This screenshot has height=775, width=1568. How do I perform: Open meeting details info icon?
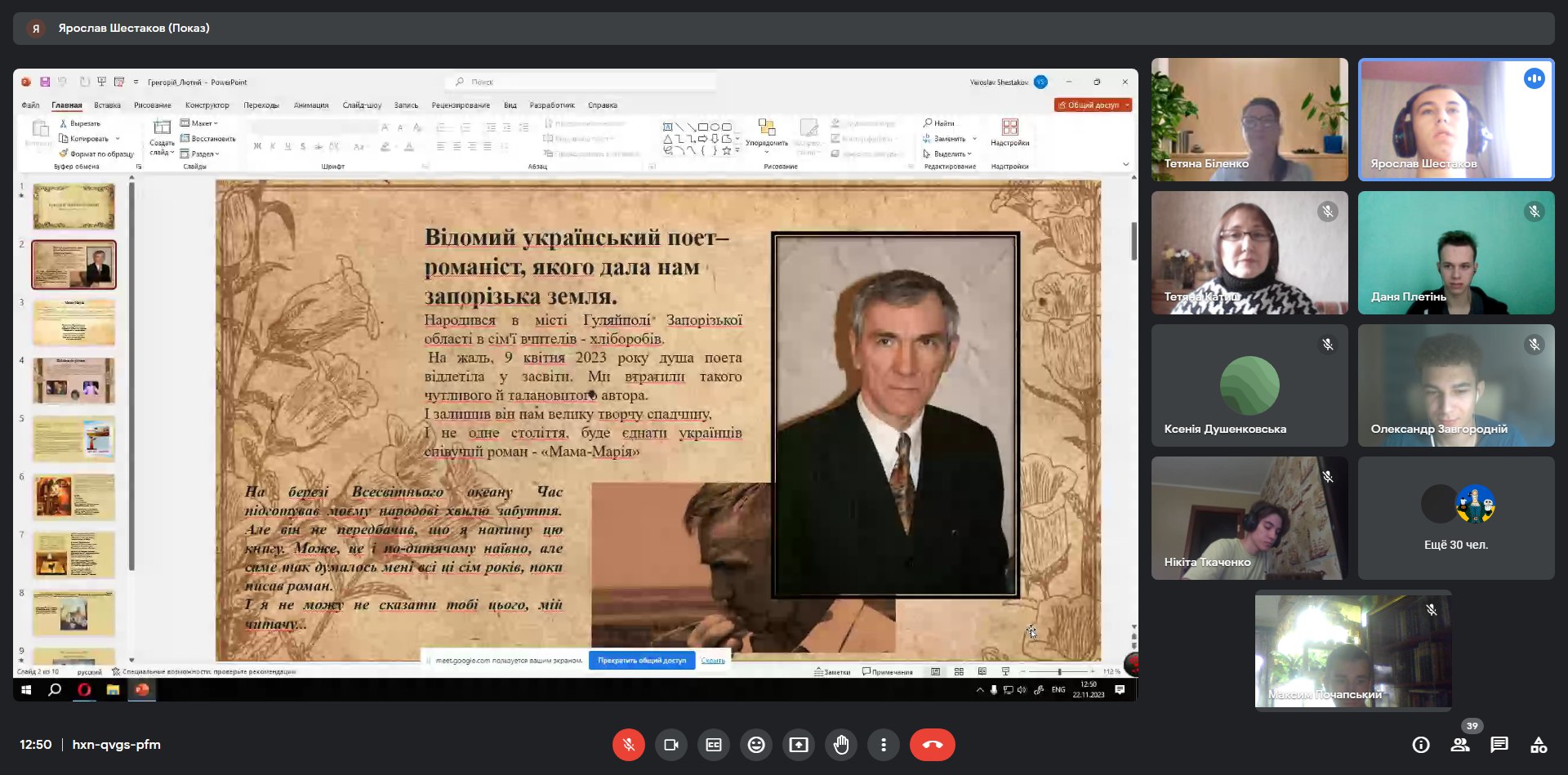[x=1421, y=745]
